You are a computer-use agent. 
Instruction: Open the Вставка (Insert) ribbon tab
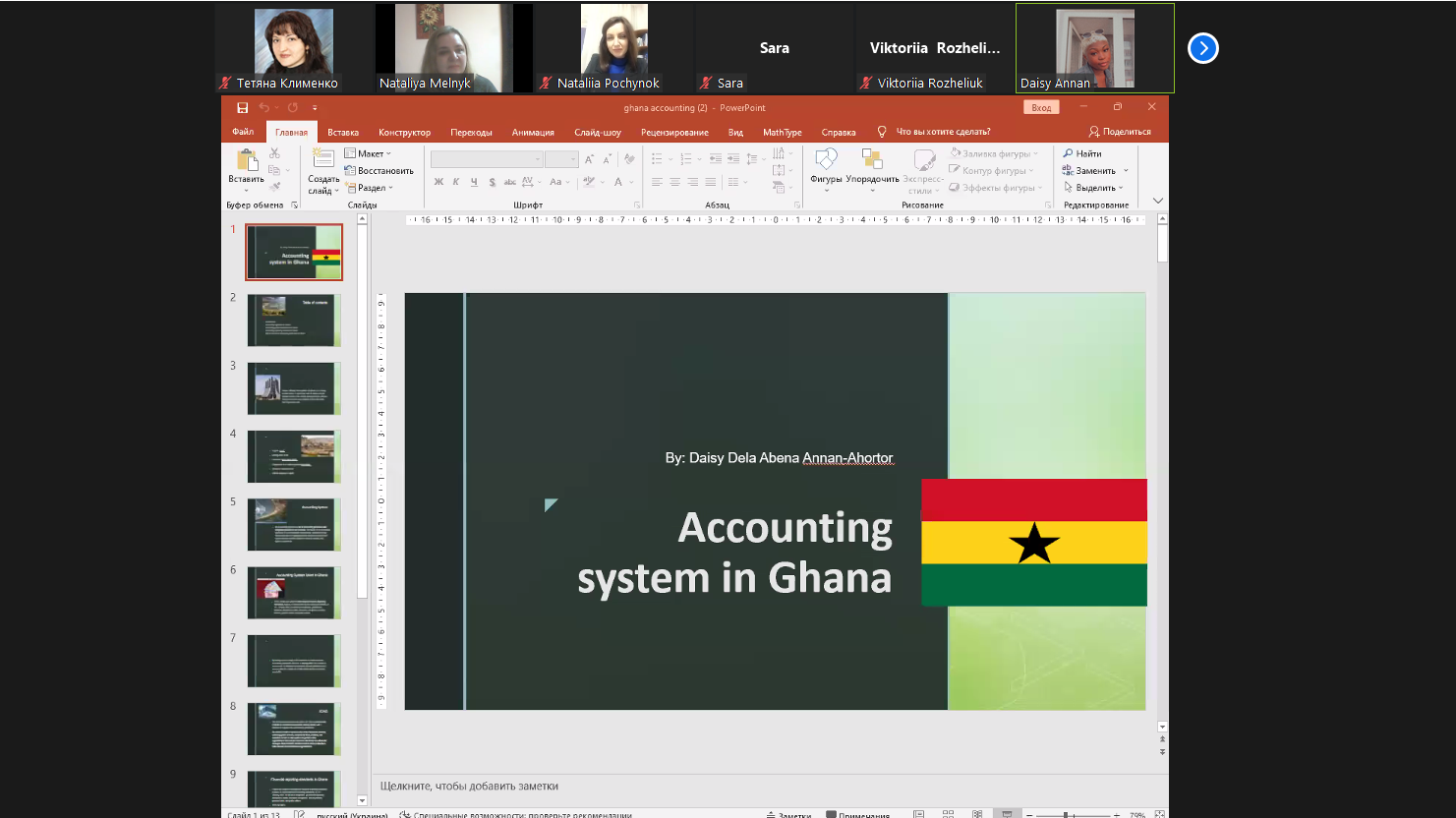tap(343, 133)
